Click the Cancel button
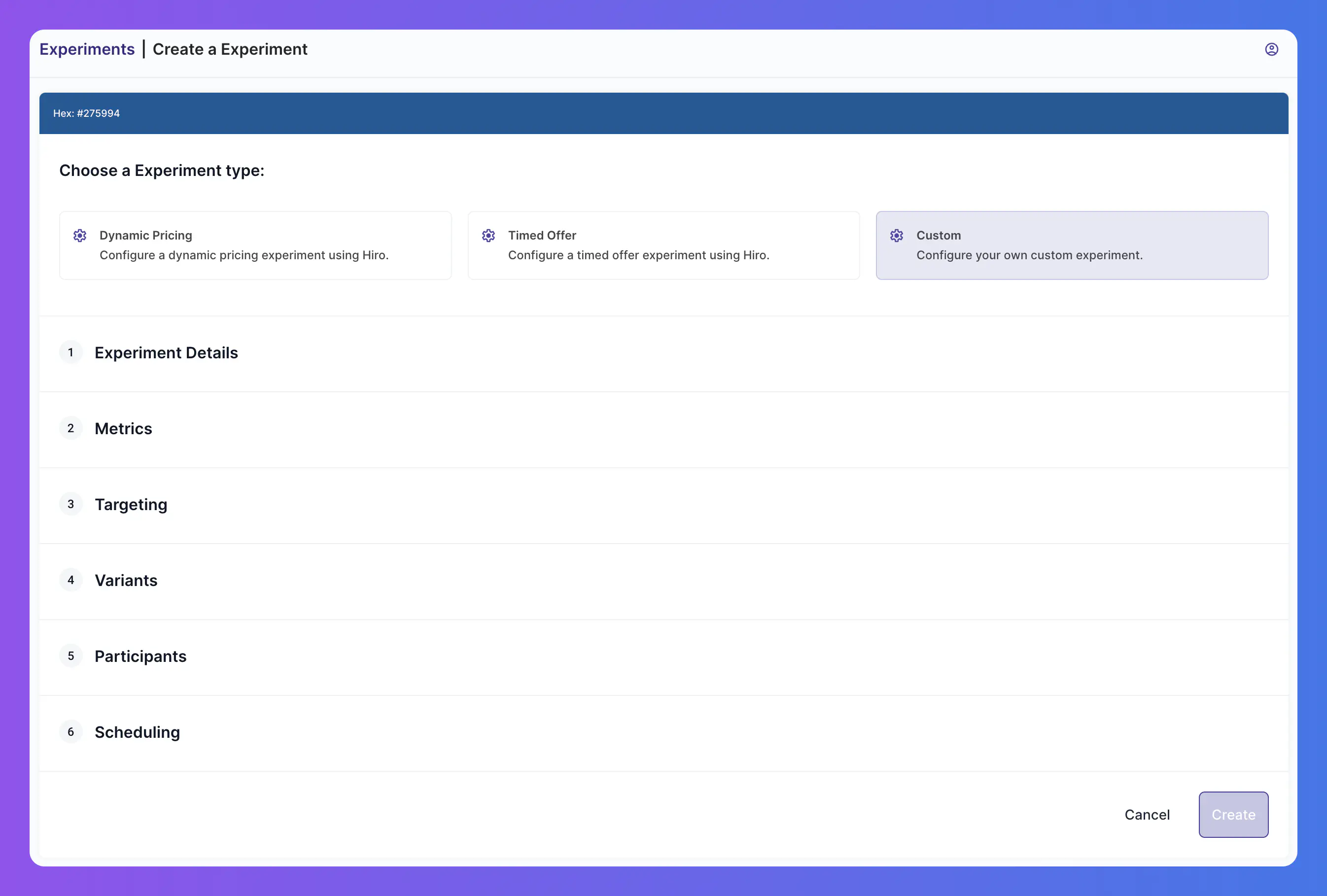The width and height of the screenshot is (1327, 896). 1147,815
